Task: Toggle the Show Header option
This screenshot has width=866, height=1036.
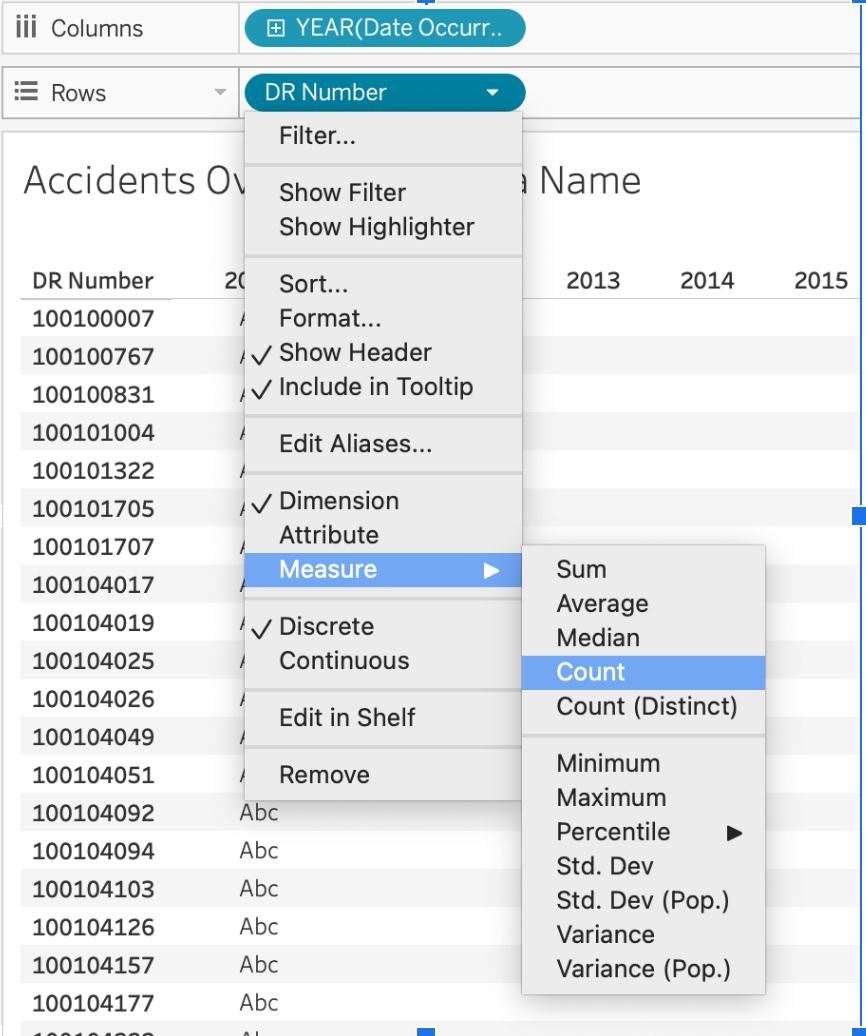Action: tap(383, 353)
